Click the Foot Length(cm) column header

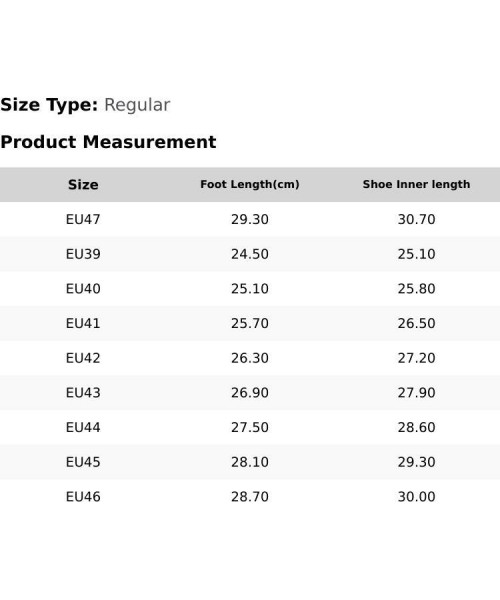249,184
